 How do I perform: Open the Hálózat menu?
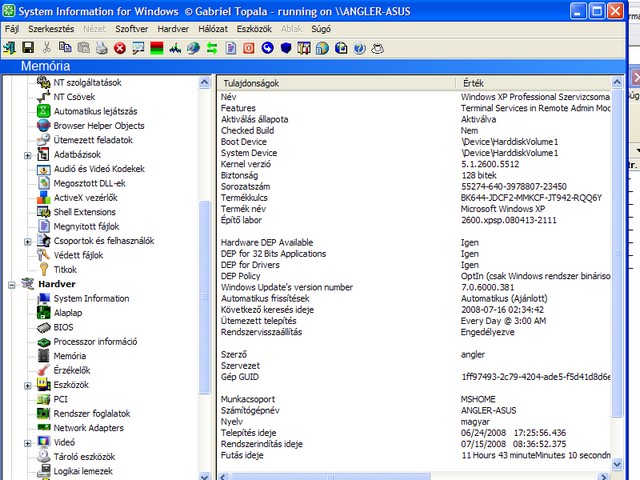point(213,29)
